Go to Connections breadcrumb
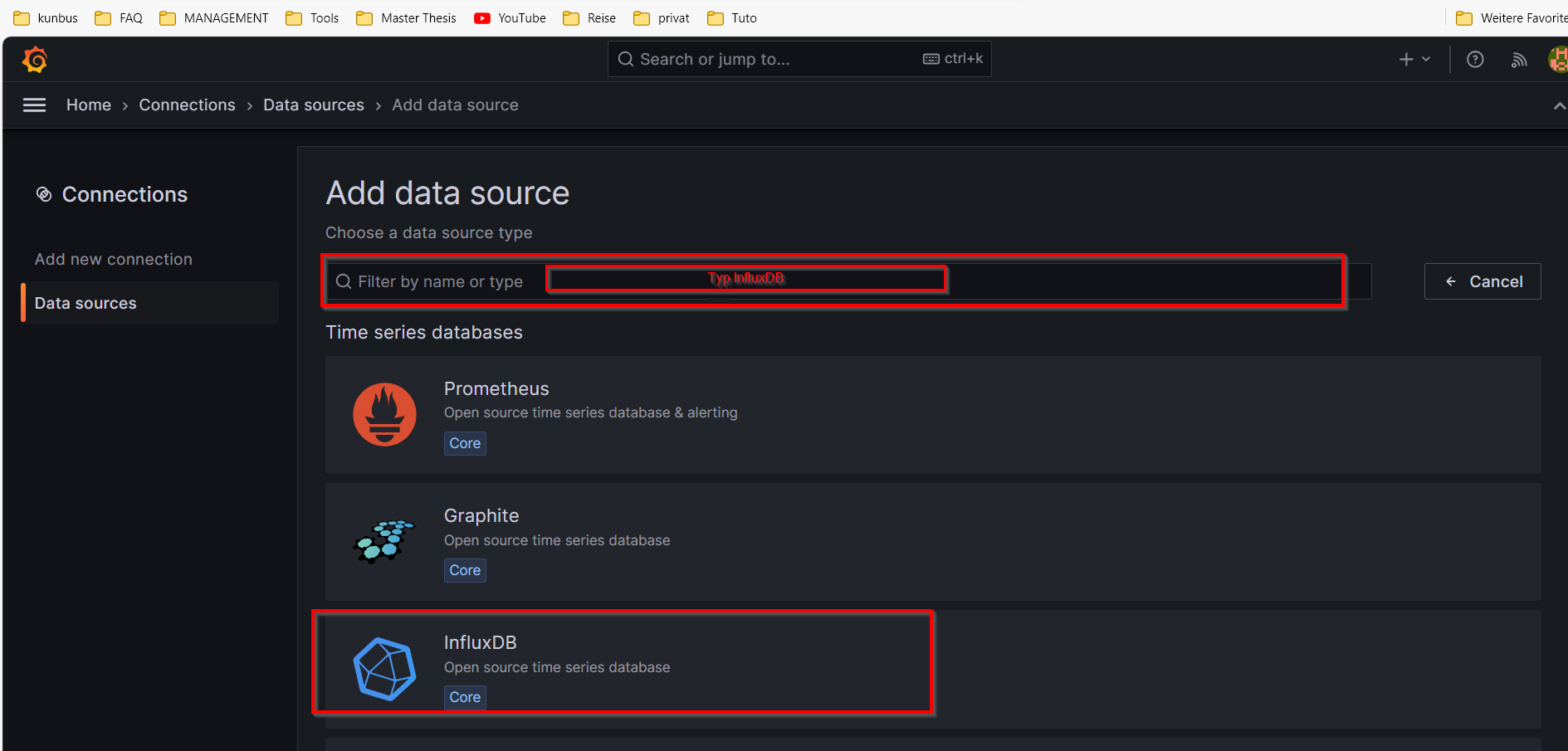Image resolution: width=1568 pixels, height=751 pixels. [188, 105]
